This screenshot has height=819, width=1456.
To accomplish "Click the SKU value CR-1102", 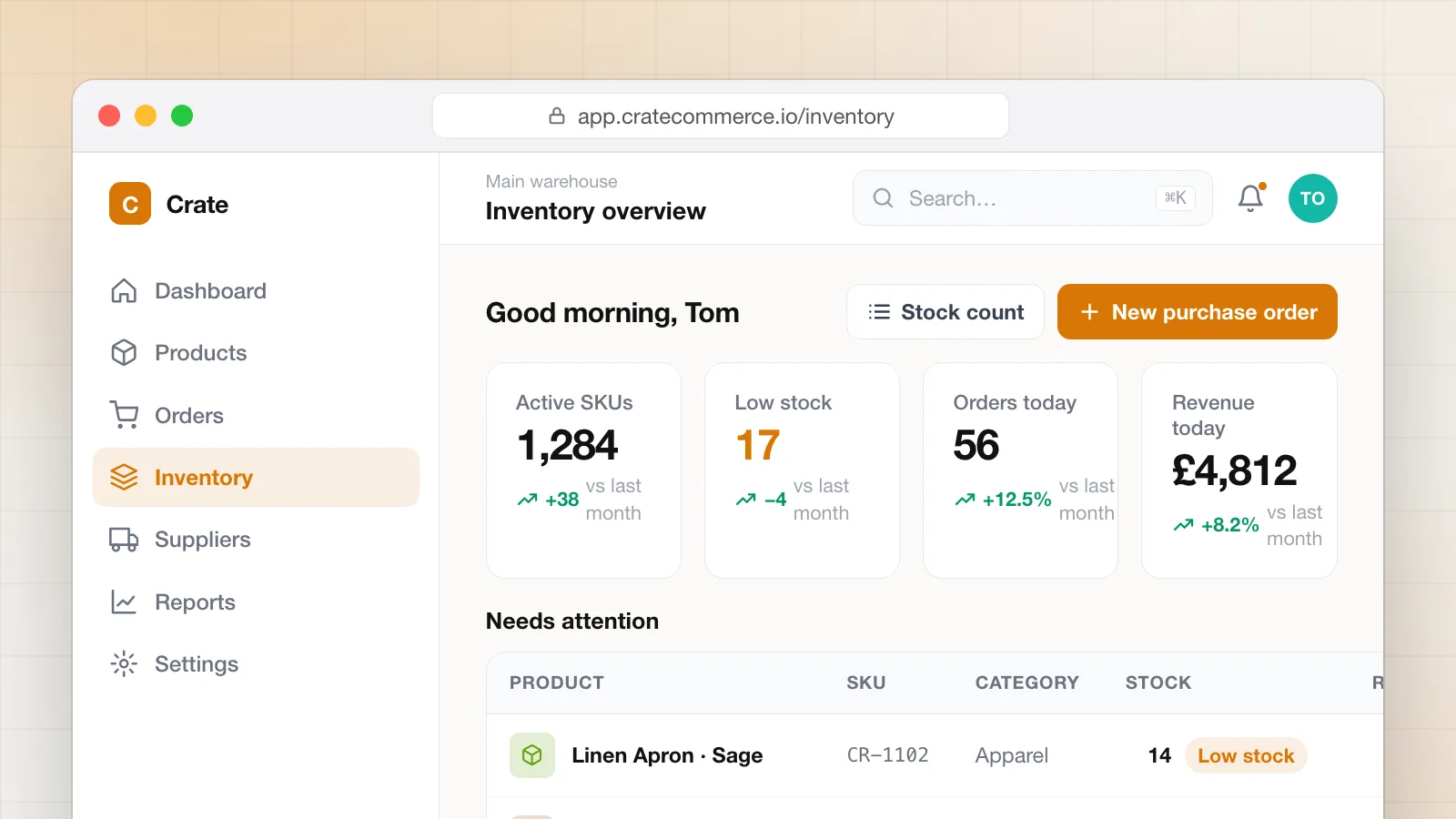I will click(x=888, y=755).
